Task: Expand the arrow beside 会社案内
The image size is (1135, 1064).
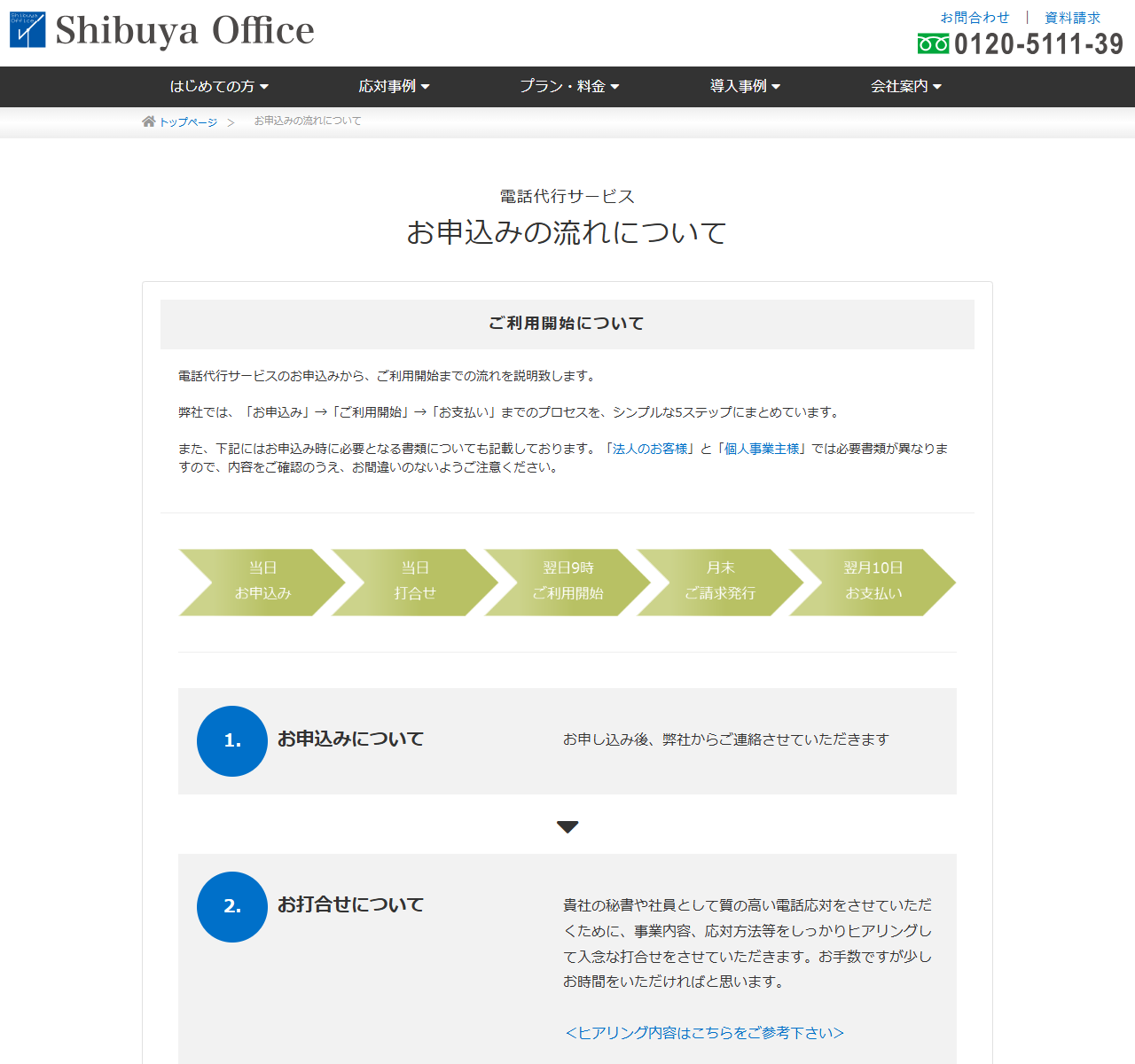Action: click(937, 87)
